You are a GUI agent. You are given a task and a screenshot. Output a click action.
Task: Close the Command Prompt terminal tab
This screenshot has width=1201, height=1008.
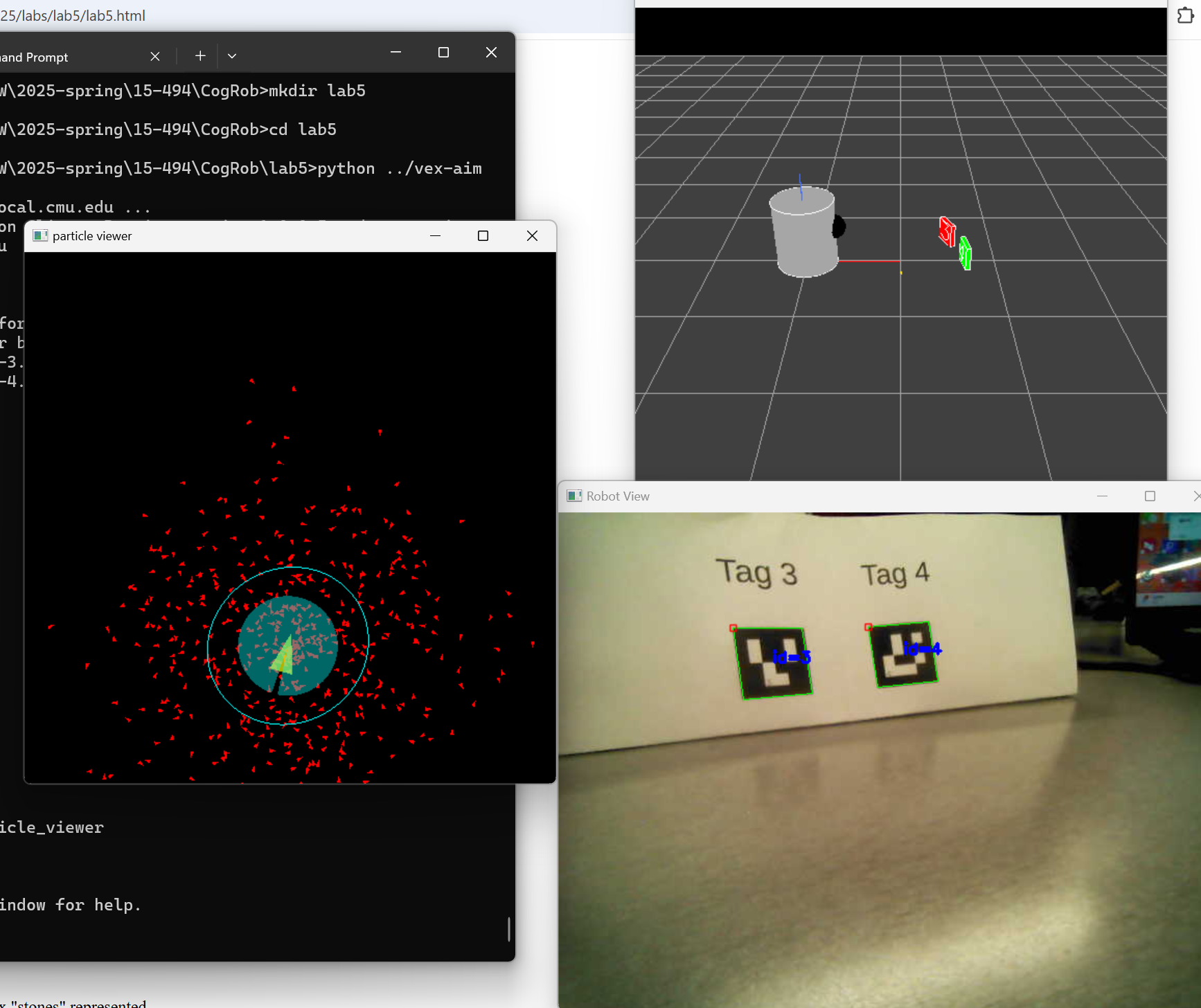[155, 56]
